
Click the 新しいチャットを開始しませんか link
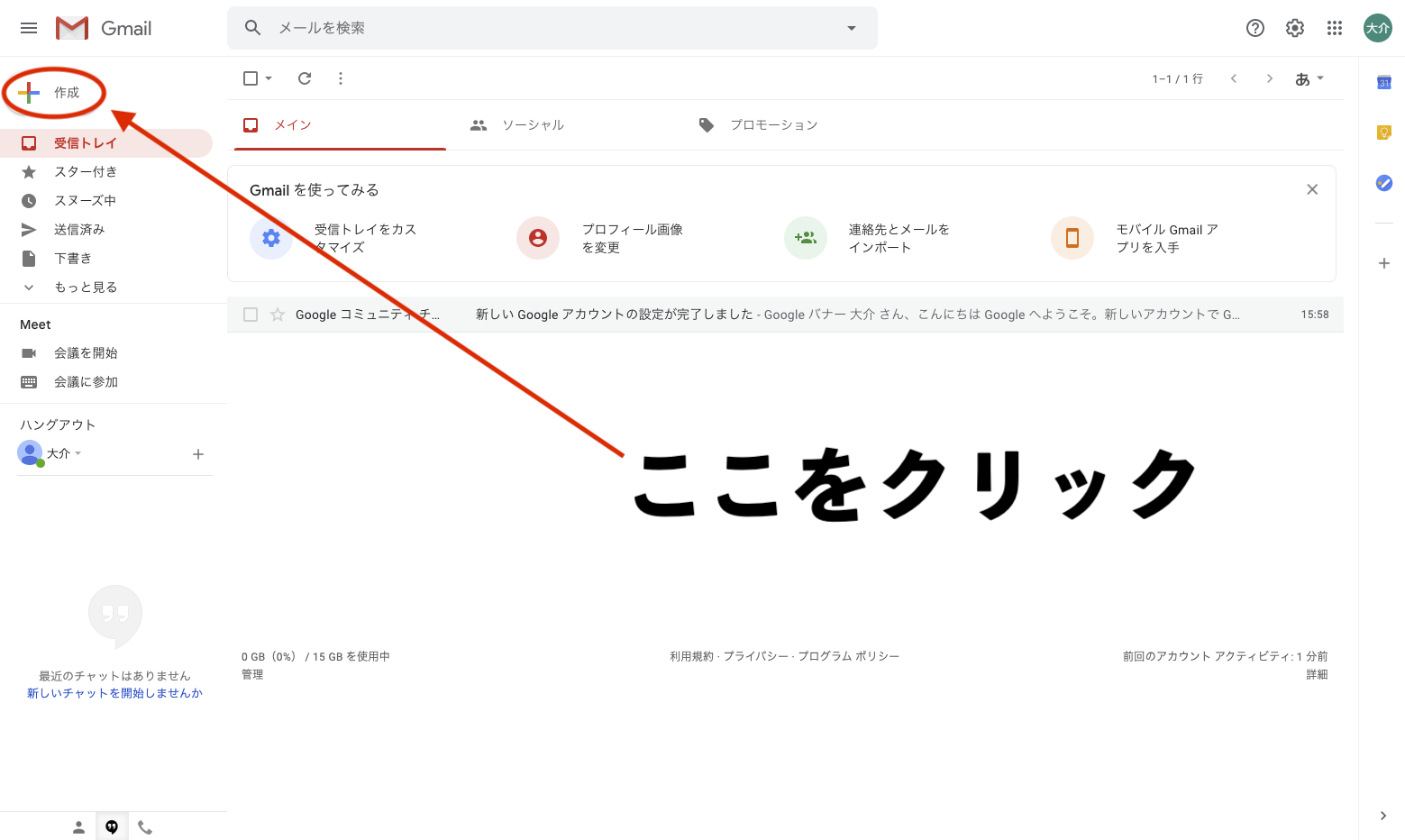(114, 693)
